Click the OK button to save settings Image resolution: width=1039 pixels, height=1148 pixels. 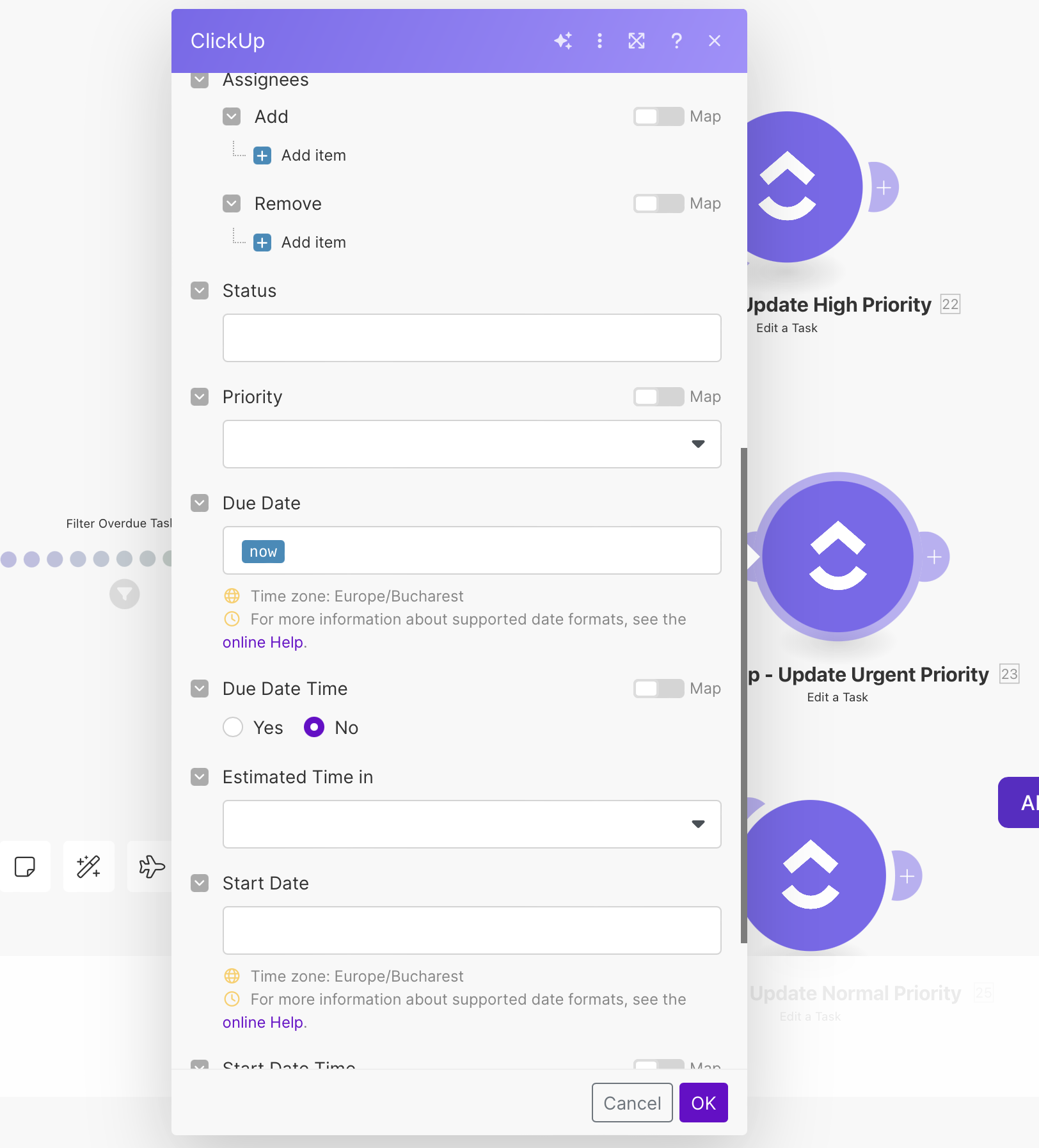pos(703,1103)
